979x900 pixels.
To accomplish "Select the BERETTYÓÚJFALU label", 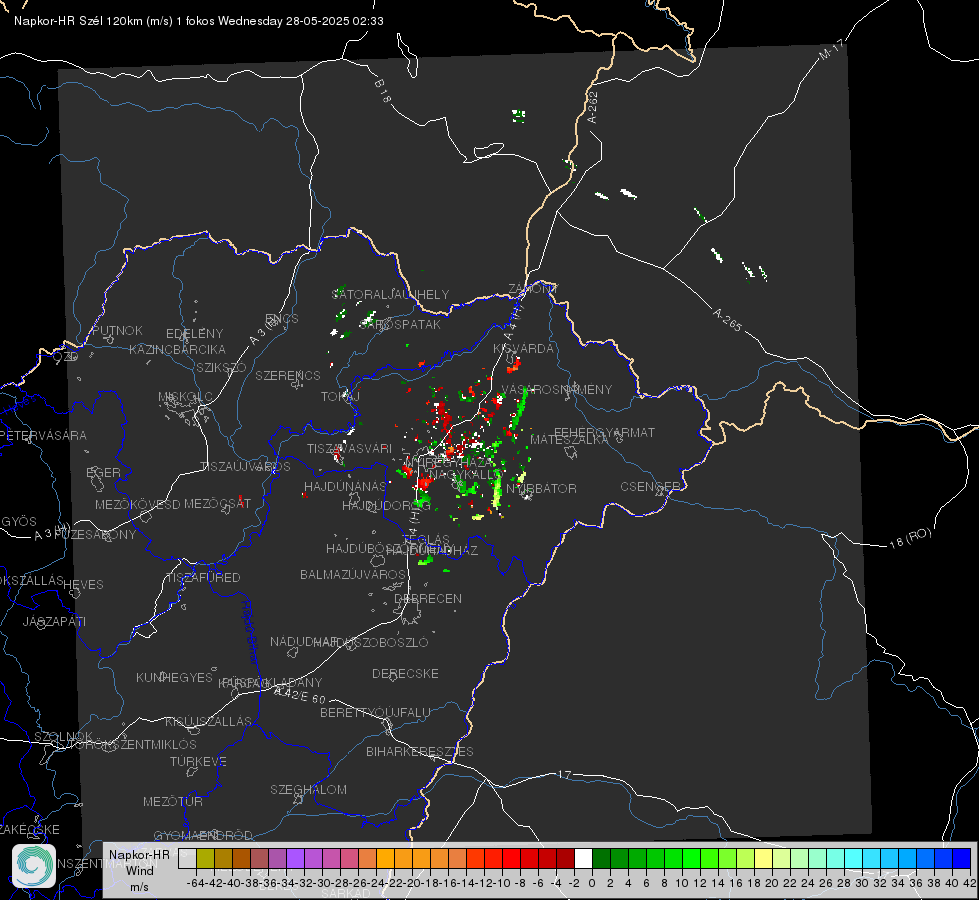I will coord(375,713).
